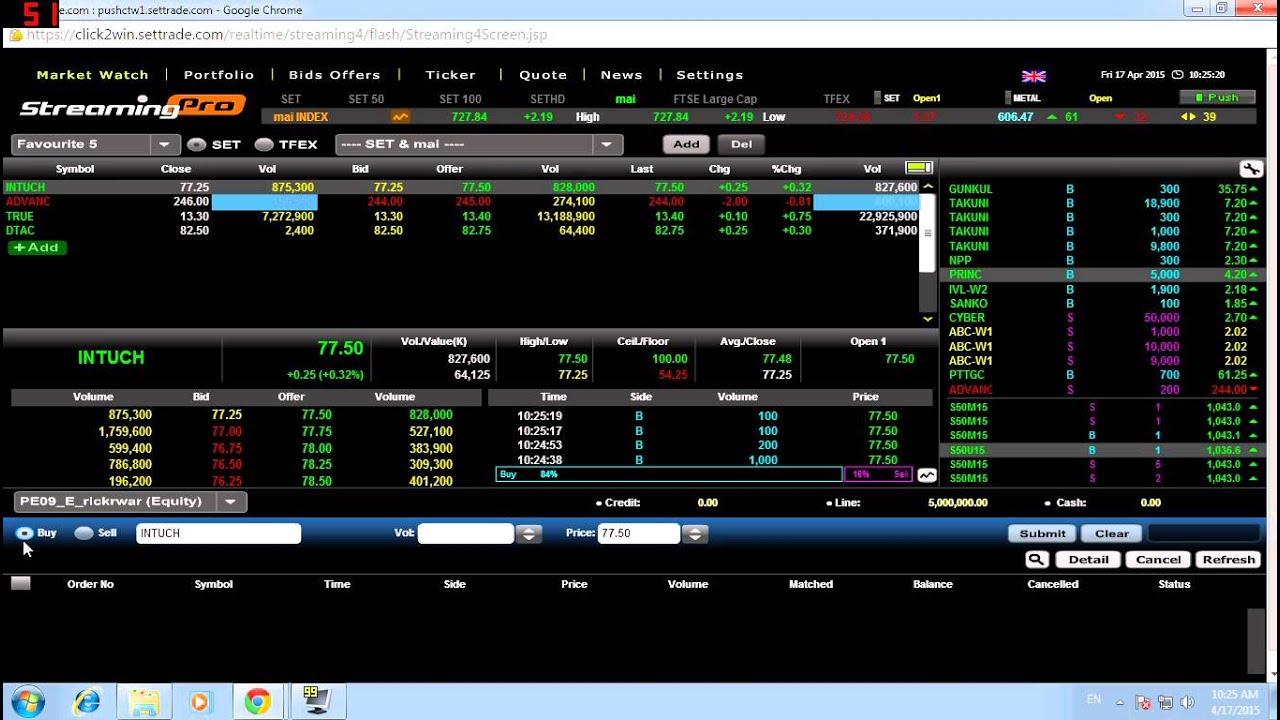Submit the order
The image size is (1280, 720).
tap(1042, 534)
